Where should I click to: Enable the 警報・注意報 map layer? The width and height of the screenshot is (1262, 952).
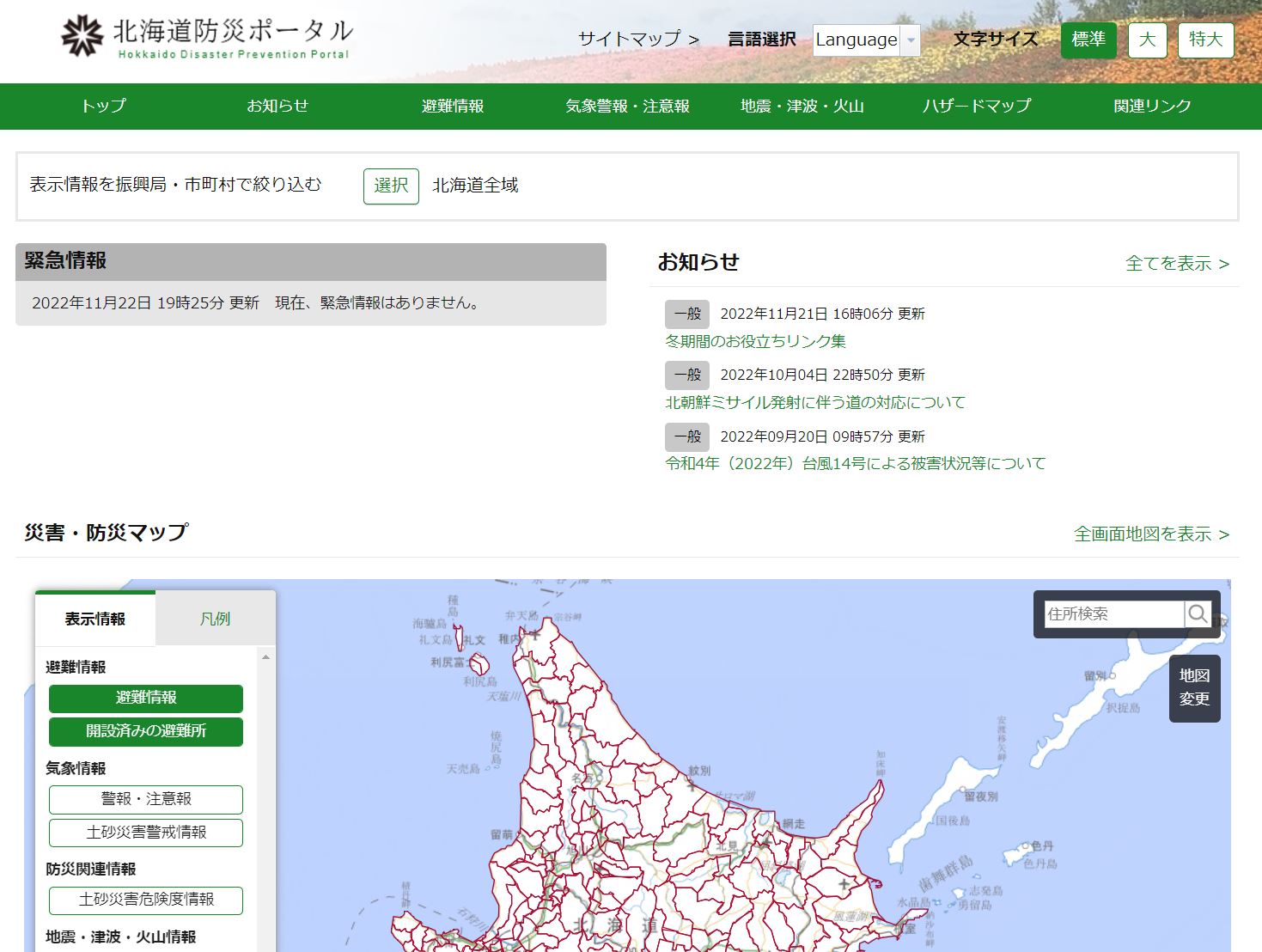click(146, 799)
